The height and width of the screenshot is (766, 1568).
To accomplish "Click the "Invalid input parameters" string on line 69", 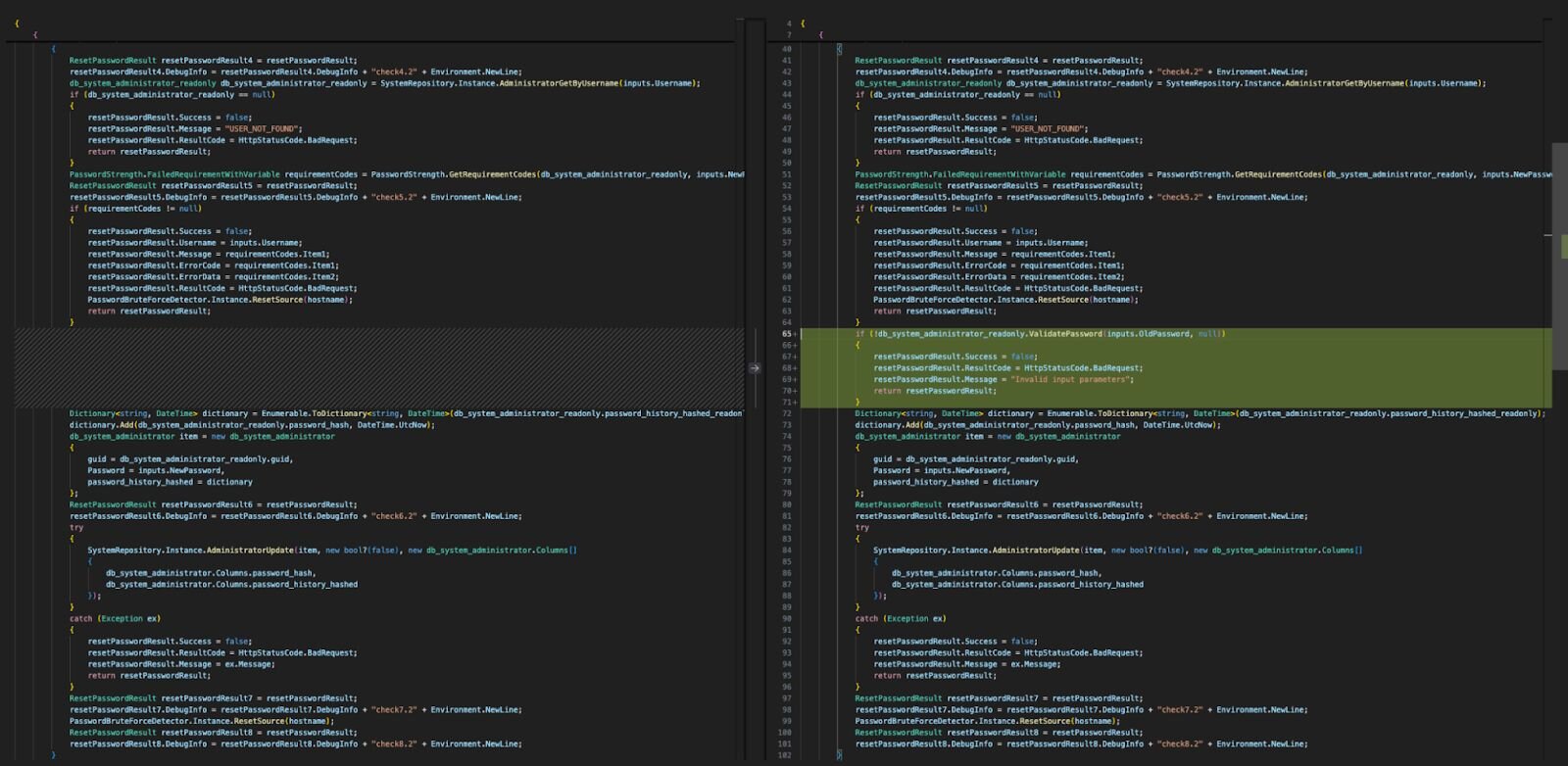I will (1071, 379).
